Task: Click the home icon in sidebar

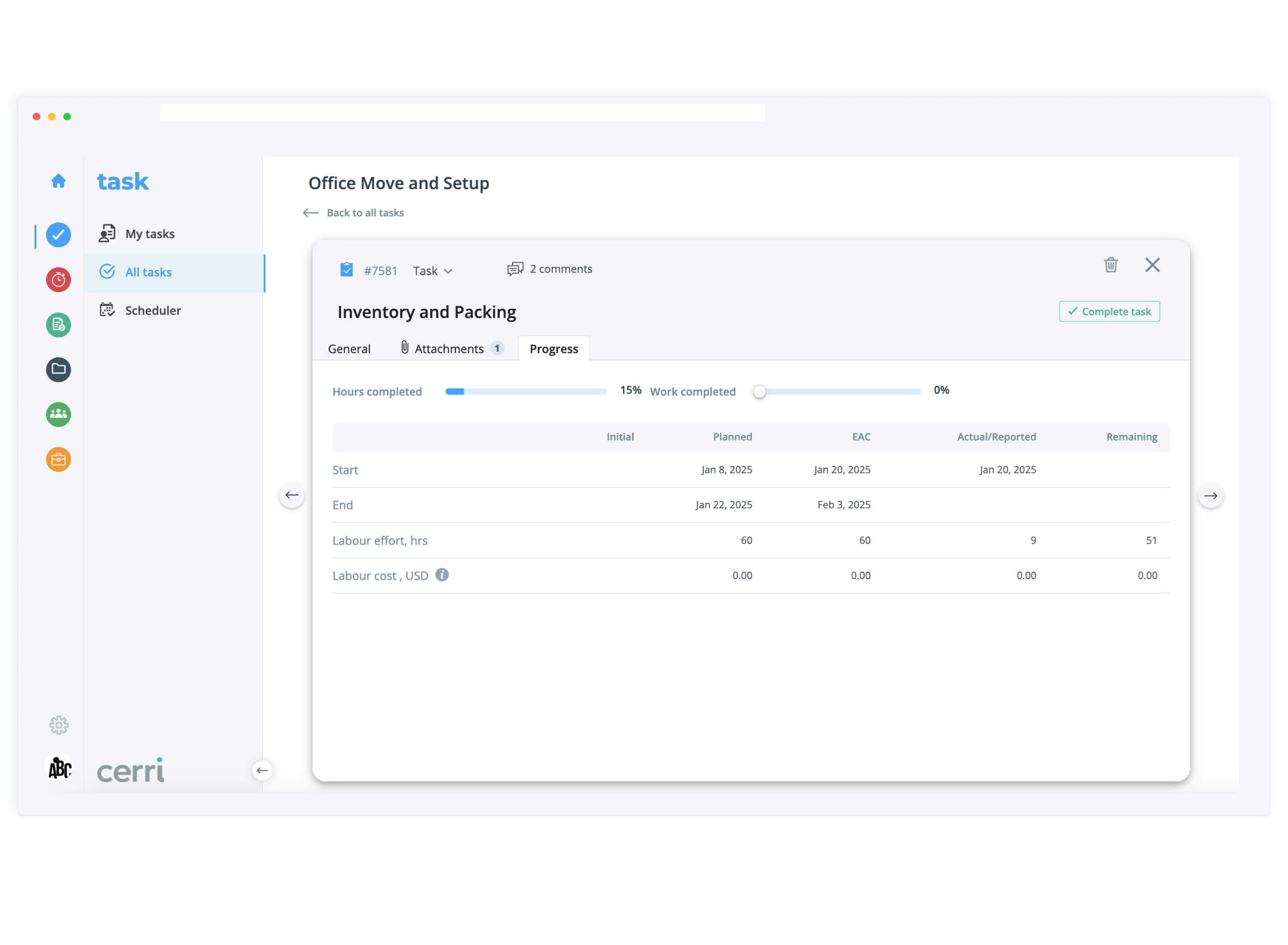Action: [58, 181]
